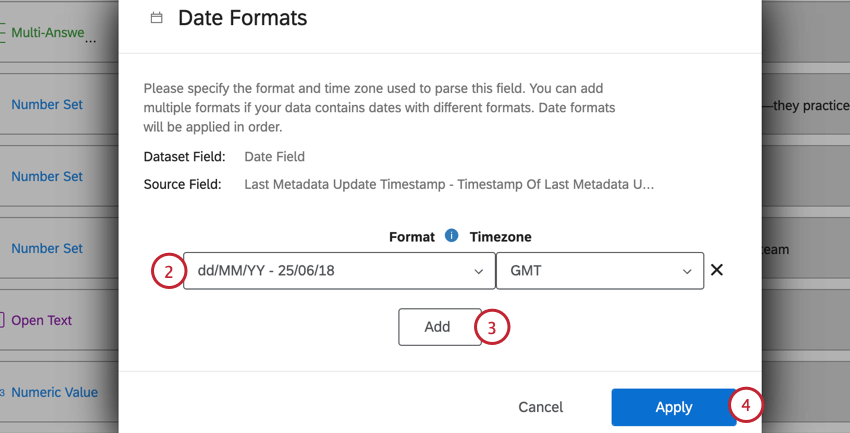850x433 pixels.
Task: Click the red step 3 marker
Action: pos(492,326)
